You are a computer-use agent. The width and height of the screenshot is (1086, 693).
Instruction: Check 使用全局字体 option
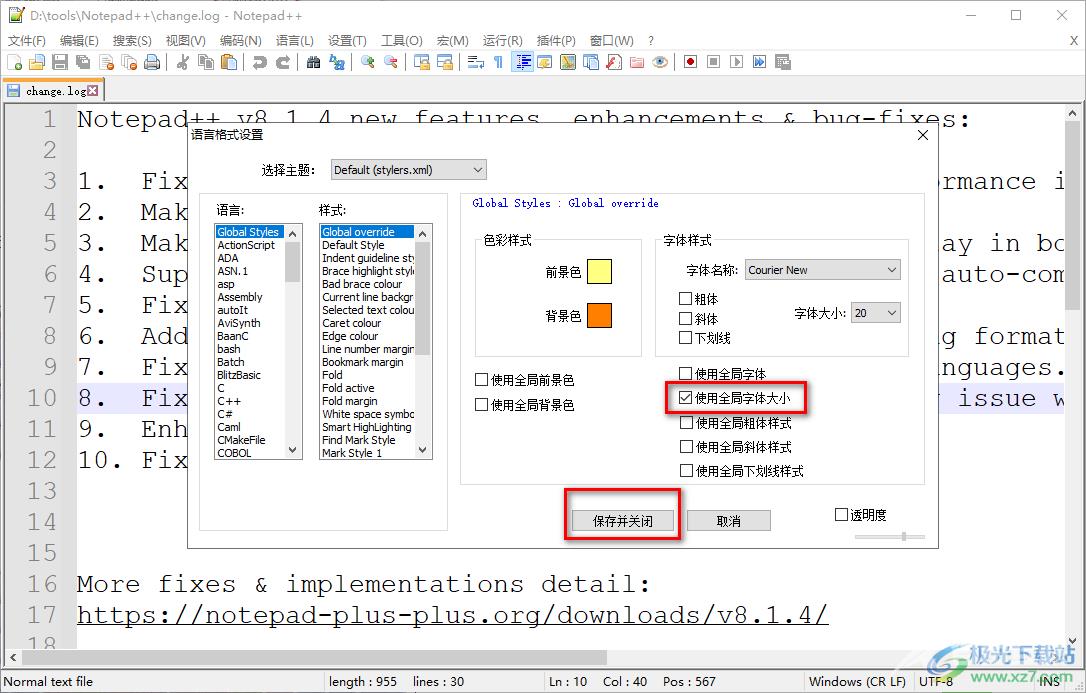tap(686, 374)
